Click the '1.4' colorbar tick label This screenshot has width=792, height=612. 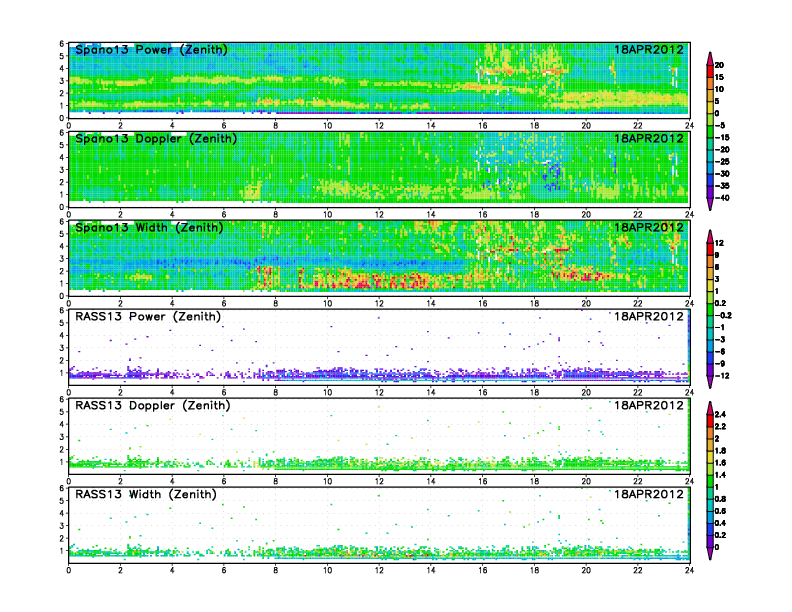720,475
